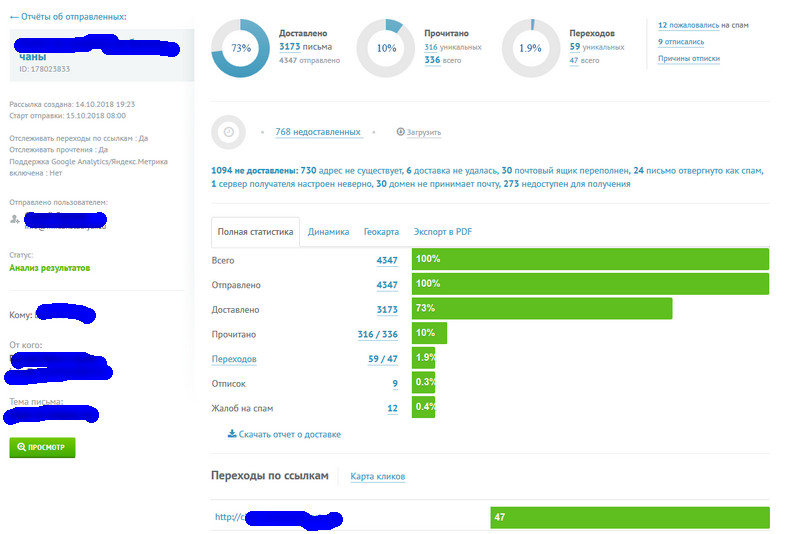Open 768 недоставленных link
The width and height of the screenshot is (795, 534).
tap(318, 132)
